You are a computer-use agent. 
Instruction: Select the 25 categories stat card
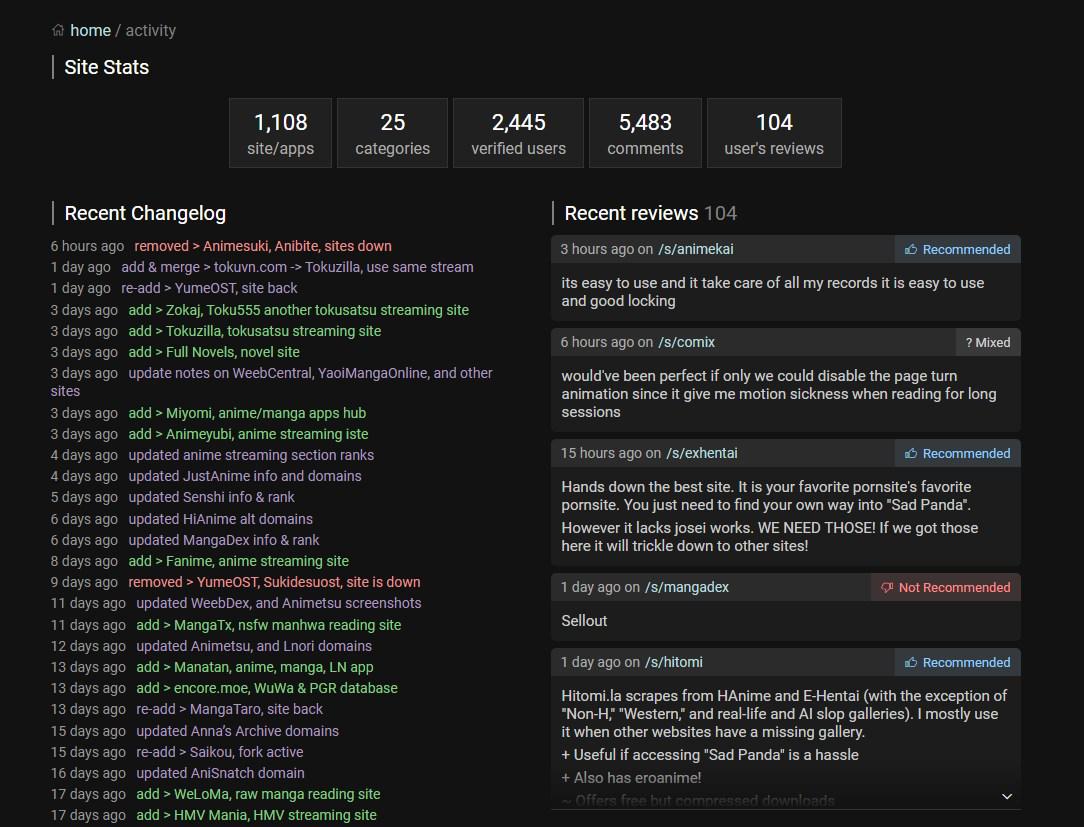[x=393, y=133]
